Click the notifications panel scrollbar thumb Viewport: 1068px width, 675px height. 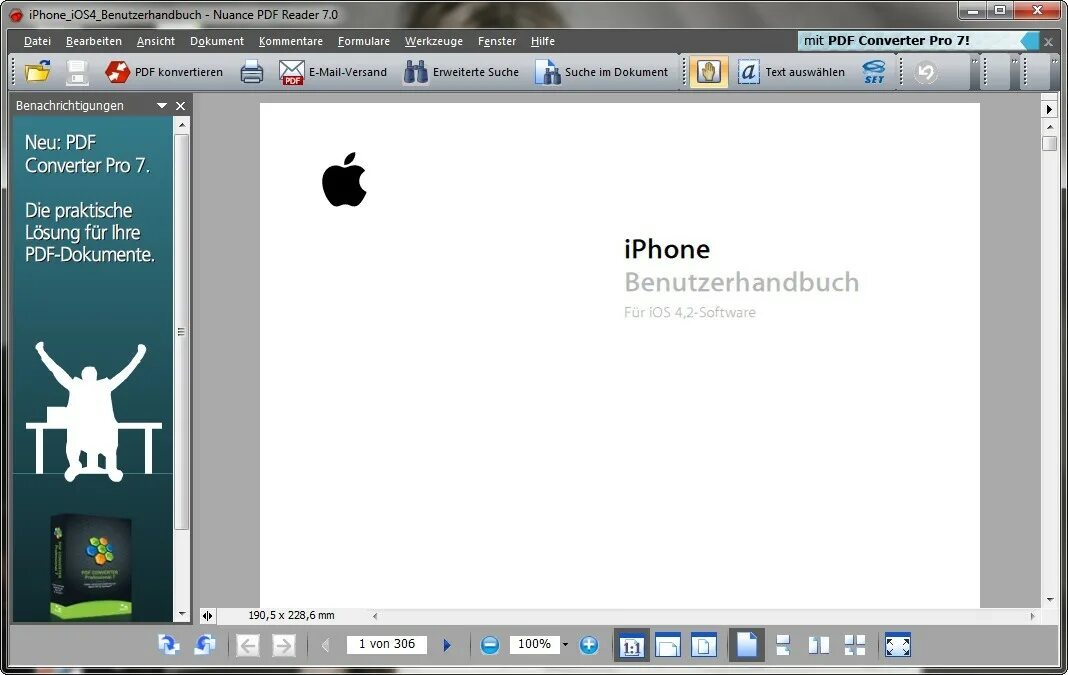181,331
